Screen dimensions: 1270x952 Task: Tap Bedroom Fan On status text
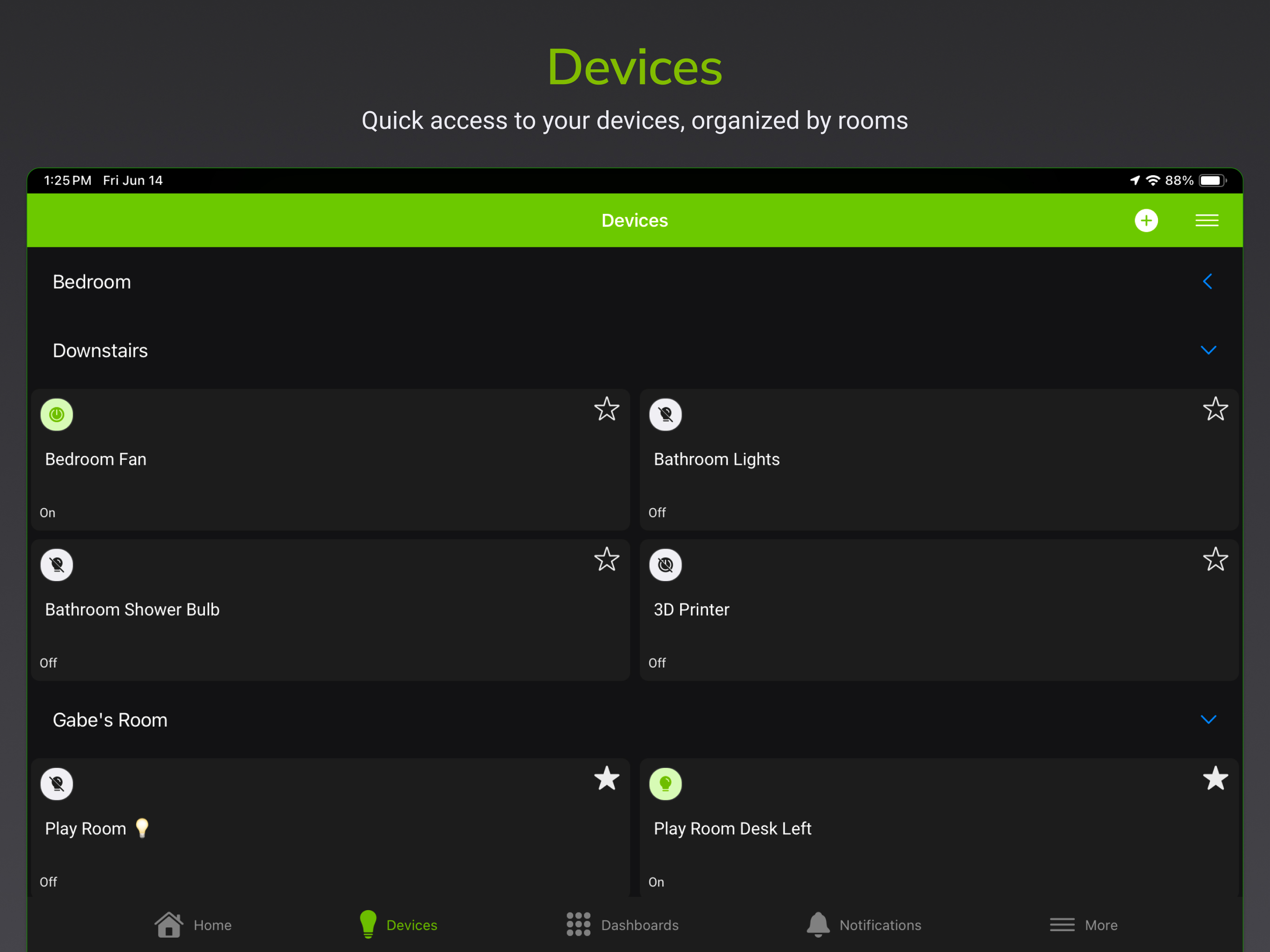coord(48,513)
